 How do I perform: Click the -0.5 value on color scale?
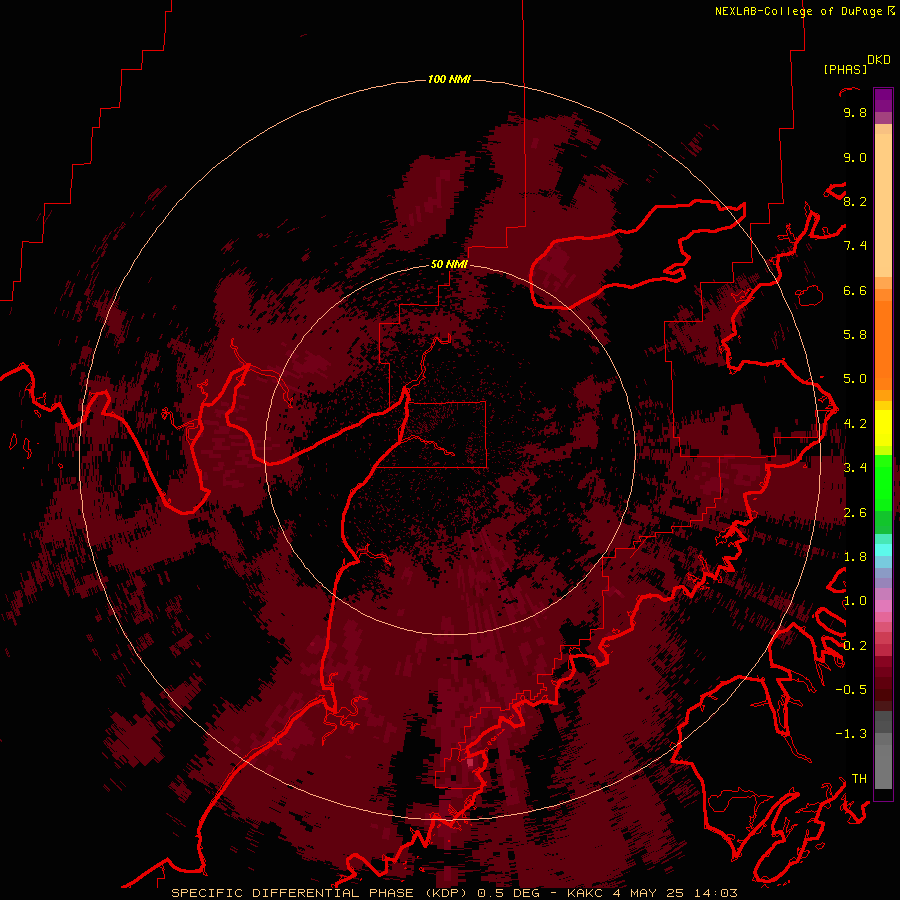[851, 690]
